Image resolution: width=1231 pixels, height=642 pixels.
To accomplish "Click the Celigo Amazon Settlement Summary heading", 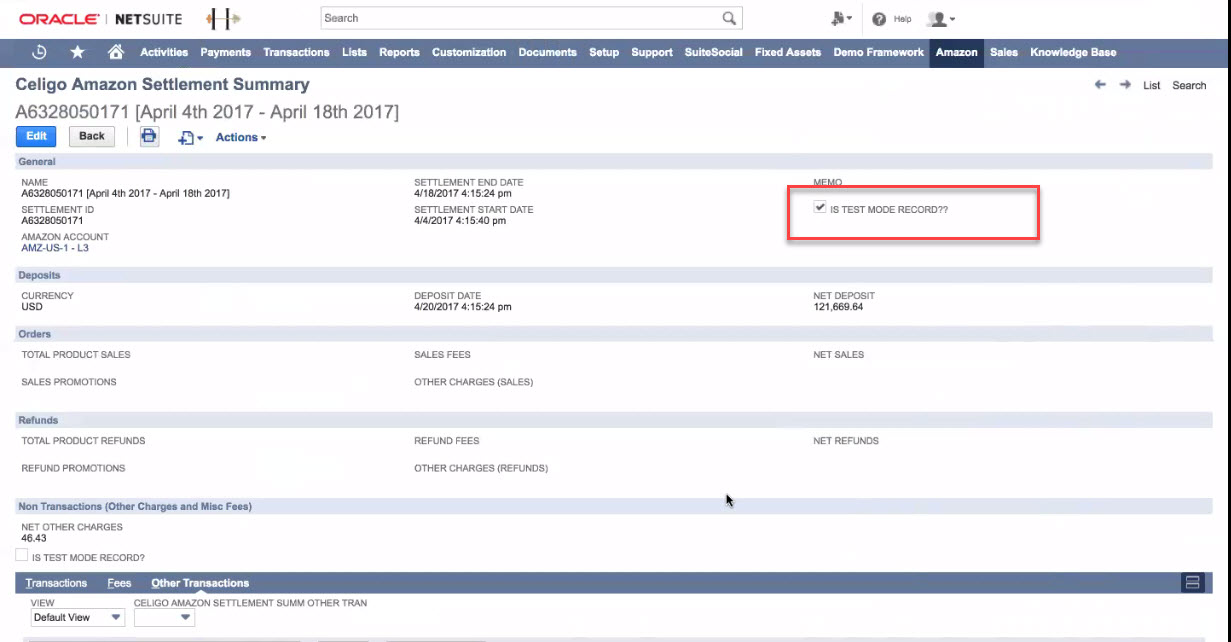I will click(163, 85).
